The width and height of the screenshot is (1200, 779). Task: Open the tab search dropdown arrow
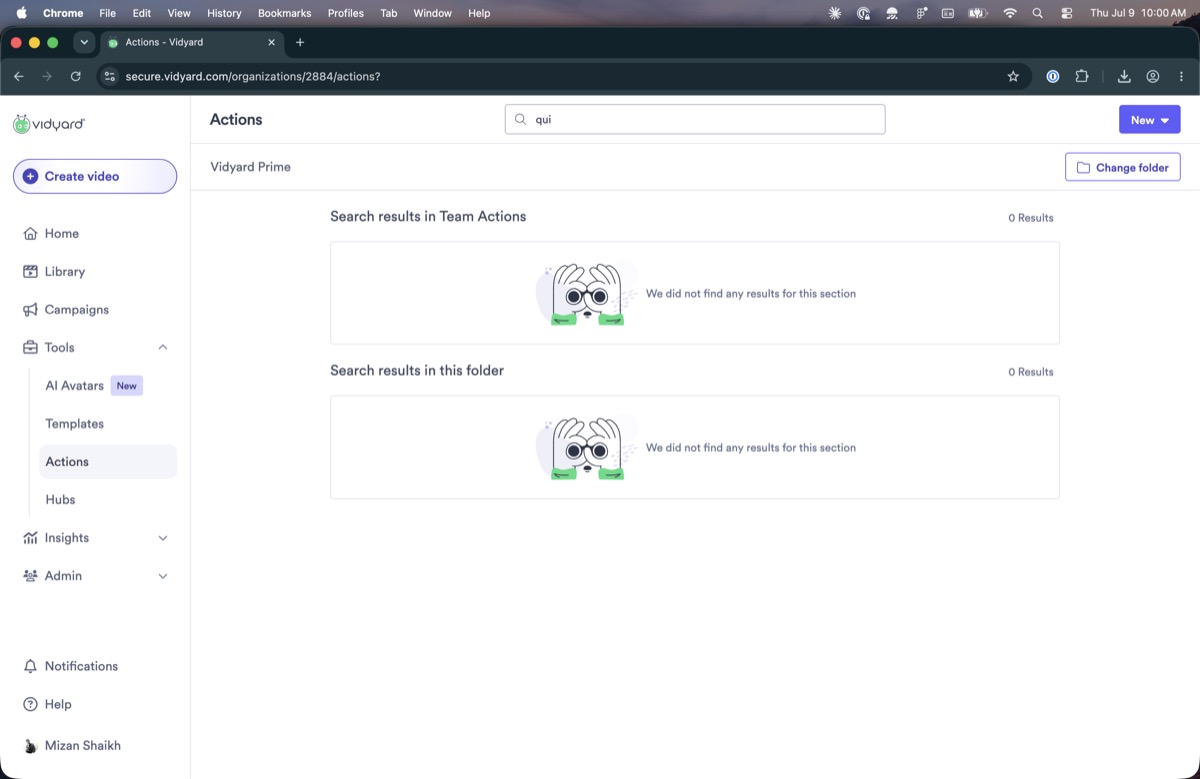point(84,42)
